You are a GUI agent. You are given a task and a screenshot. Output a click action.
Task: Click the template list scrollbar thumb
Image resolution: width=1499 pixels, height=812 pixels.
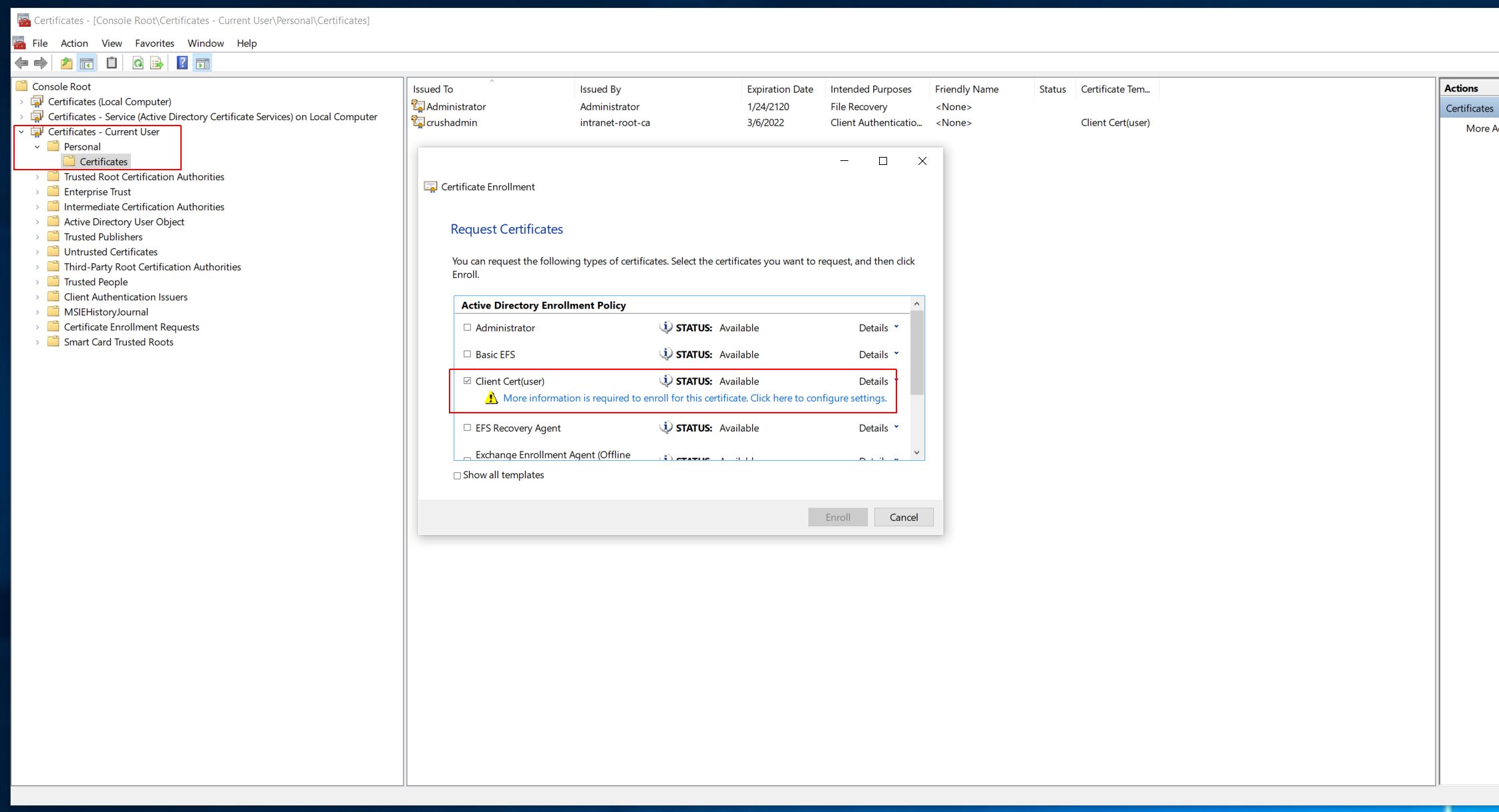(x=917, y=353)
